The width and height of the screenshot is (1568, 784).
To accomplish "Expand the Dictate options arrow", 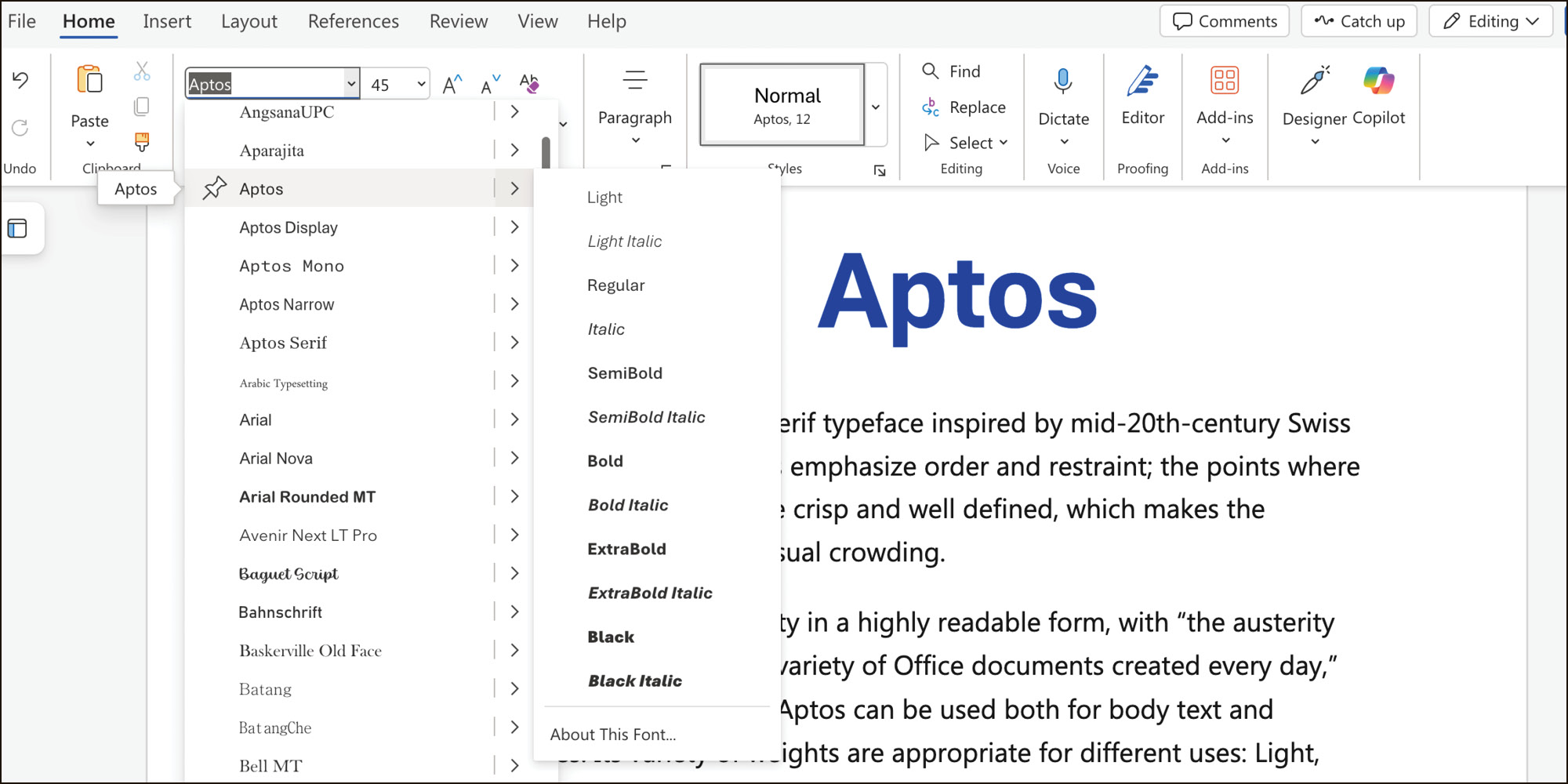I will point(1064,142).
